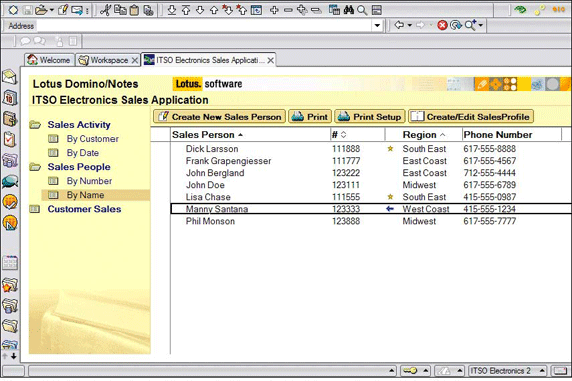Open the By Number view
This screenshot has height=381, width=572.
tap(89, 181)
